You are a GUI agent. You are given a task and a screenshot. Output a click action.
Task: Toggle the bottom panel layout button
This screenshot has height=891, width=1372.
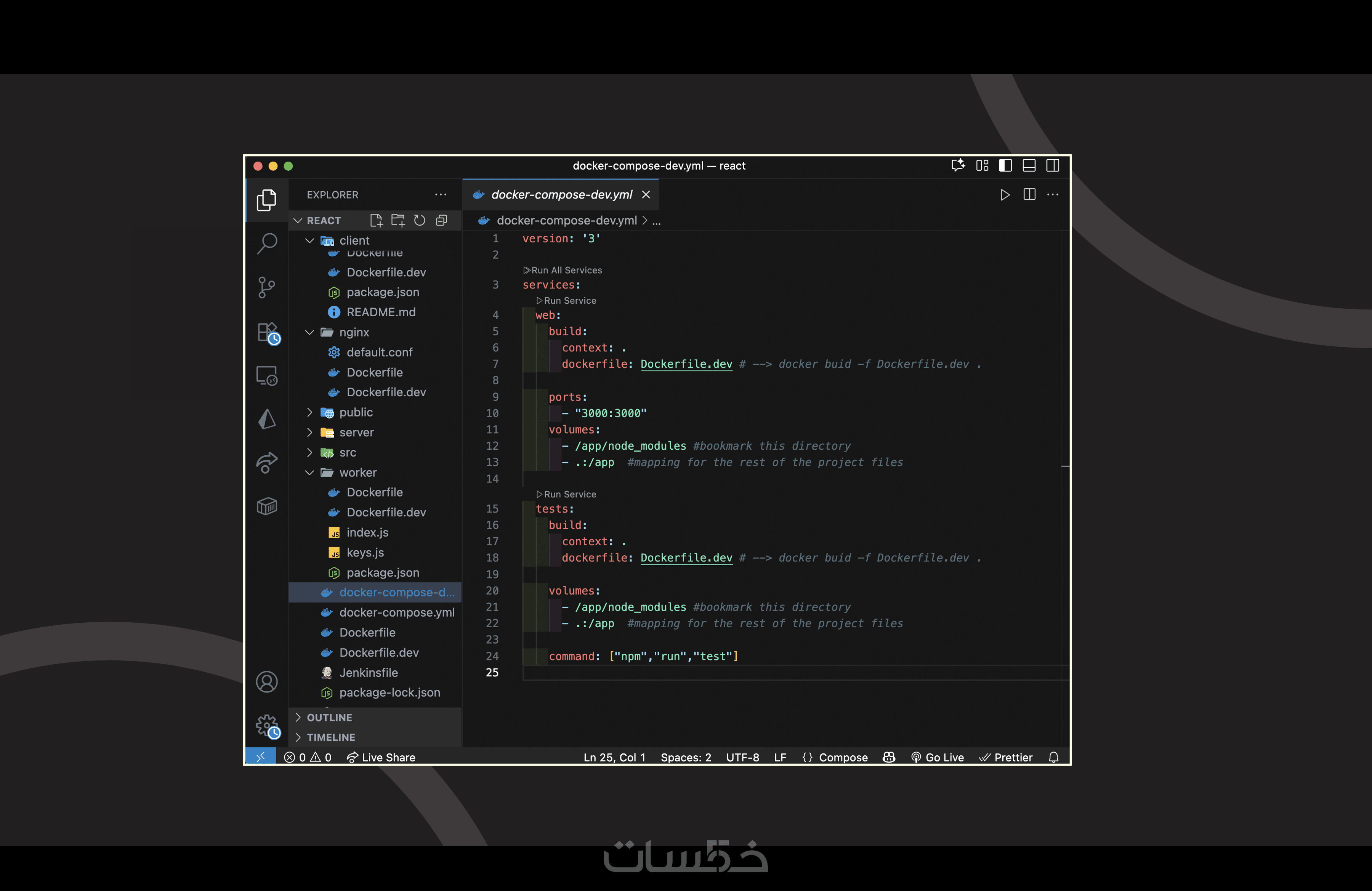coord(1029,165)
